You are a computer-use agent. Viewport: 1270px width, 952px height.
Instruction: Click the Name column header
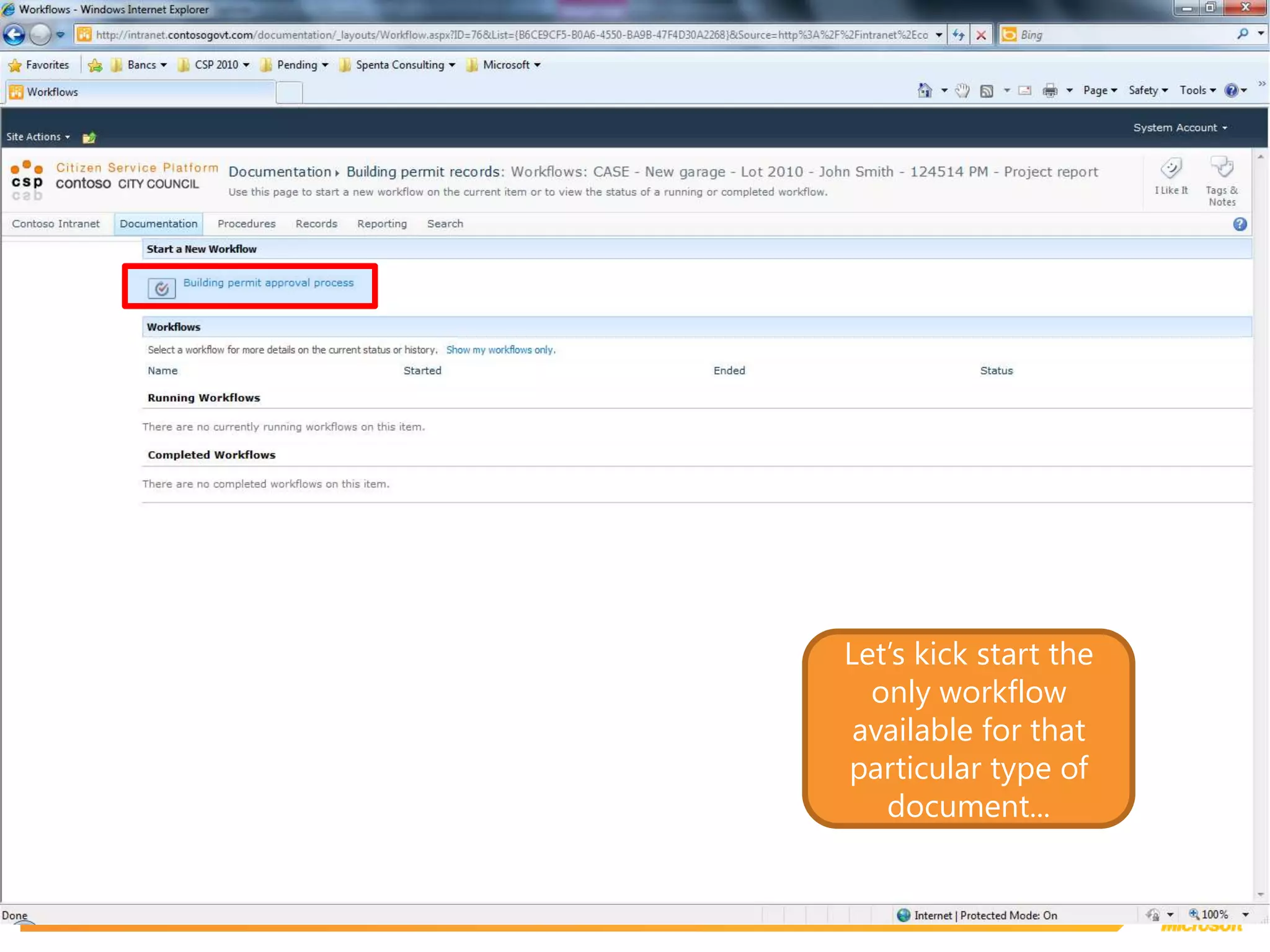click(162, 371)
